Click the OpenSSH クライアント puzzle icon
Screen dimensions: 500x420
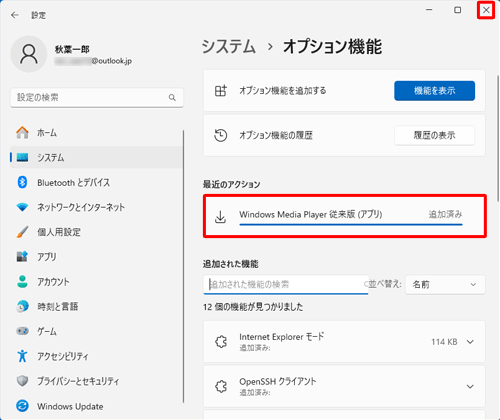pyautogui.click(x=221, y=386)
